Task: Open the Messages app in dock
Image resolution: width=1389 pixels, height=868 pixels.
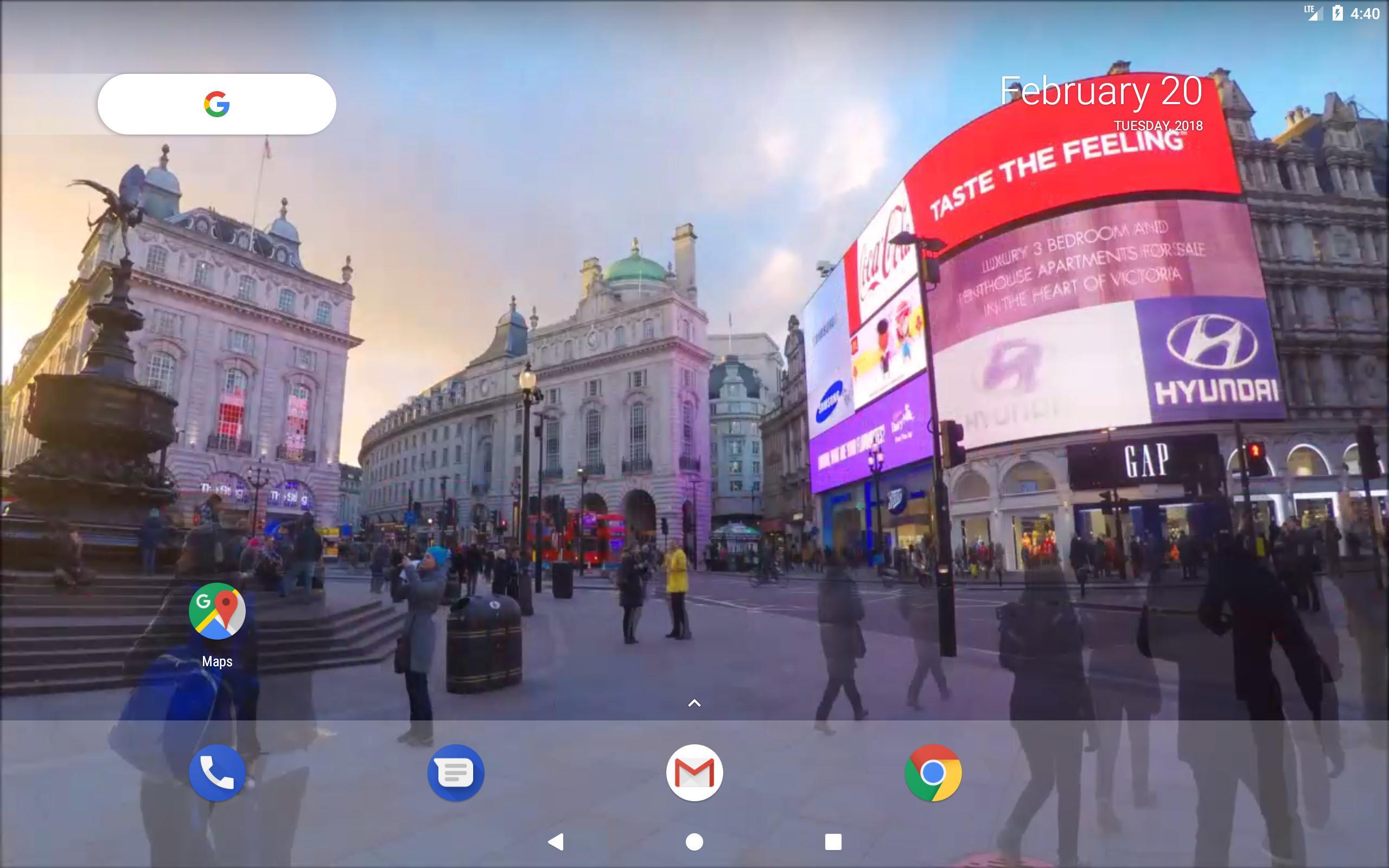Action: click(456, 773)
